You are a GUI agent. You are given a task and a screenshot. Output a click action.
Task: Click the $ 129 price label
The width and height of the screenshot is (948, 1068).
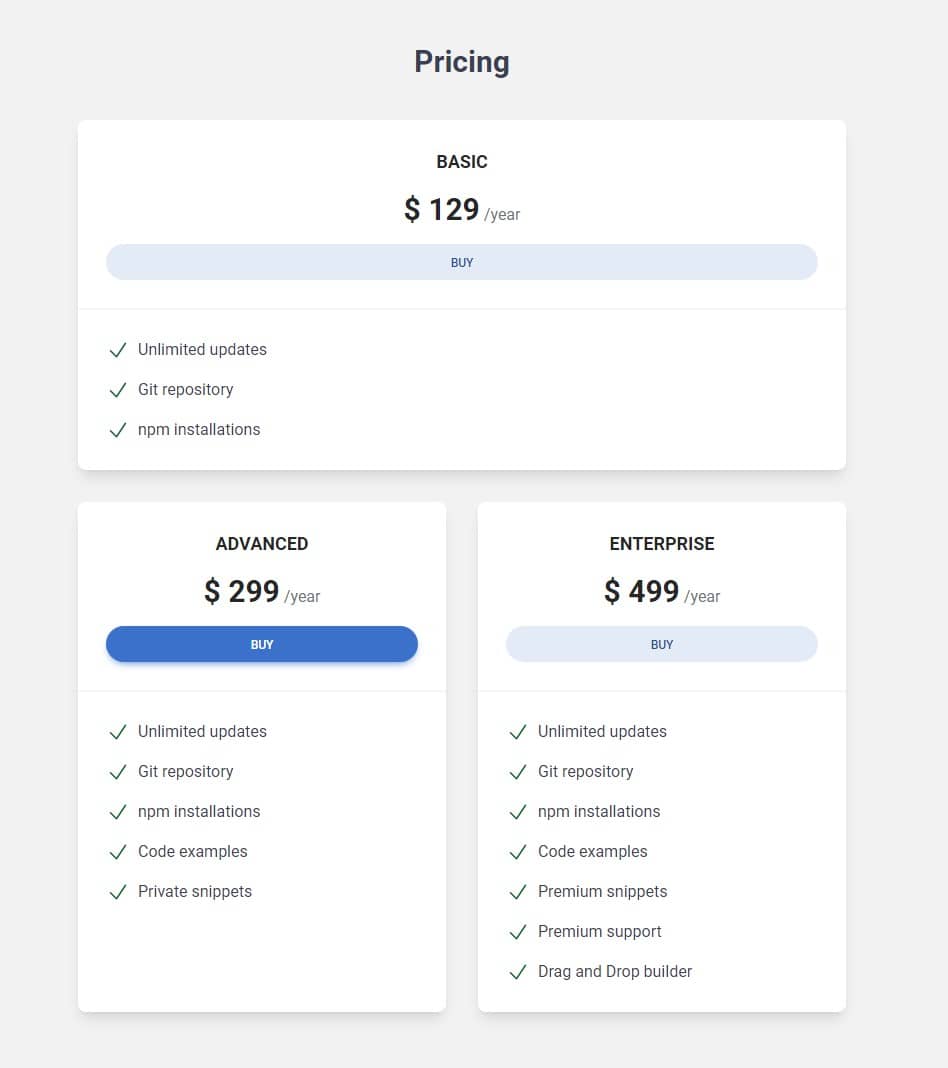441,209
